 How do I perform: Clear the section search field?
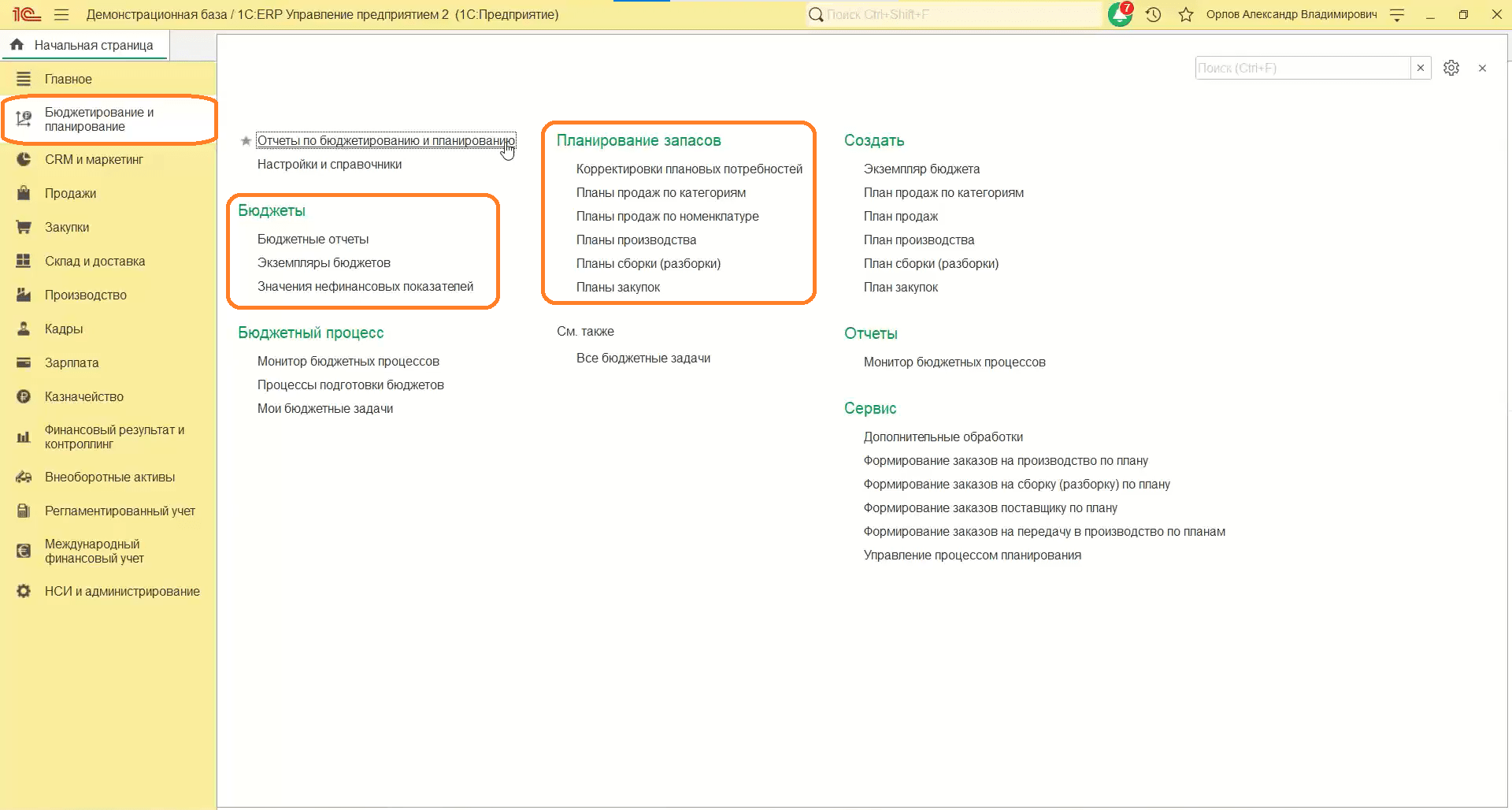1421,68
